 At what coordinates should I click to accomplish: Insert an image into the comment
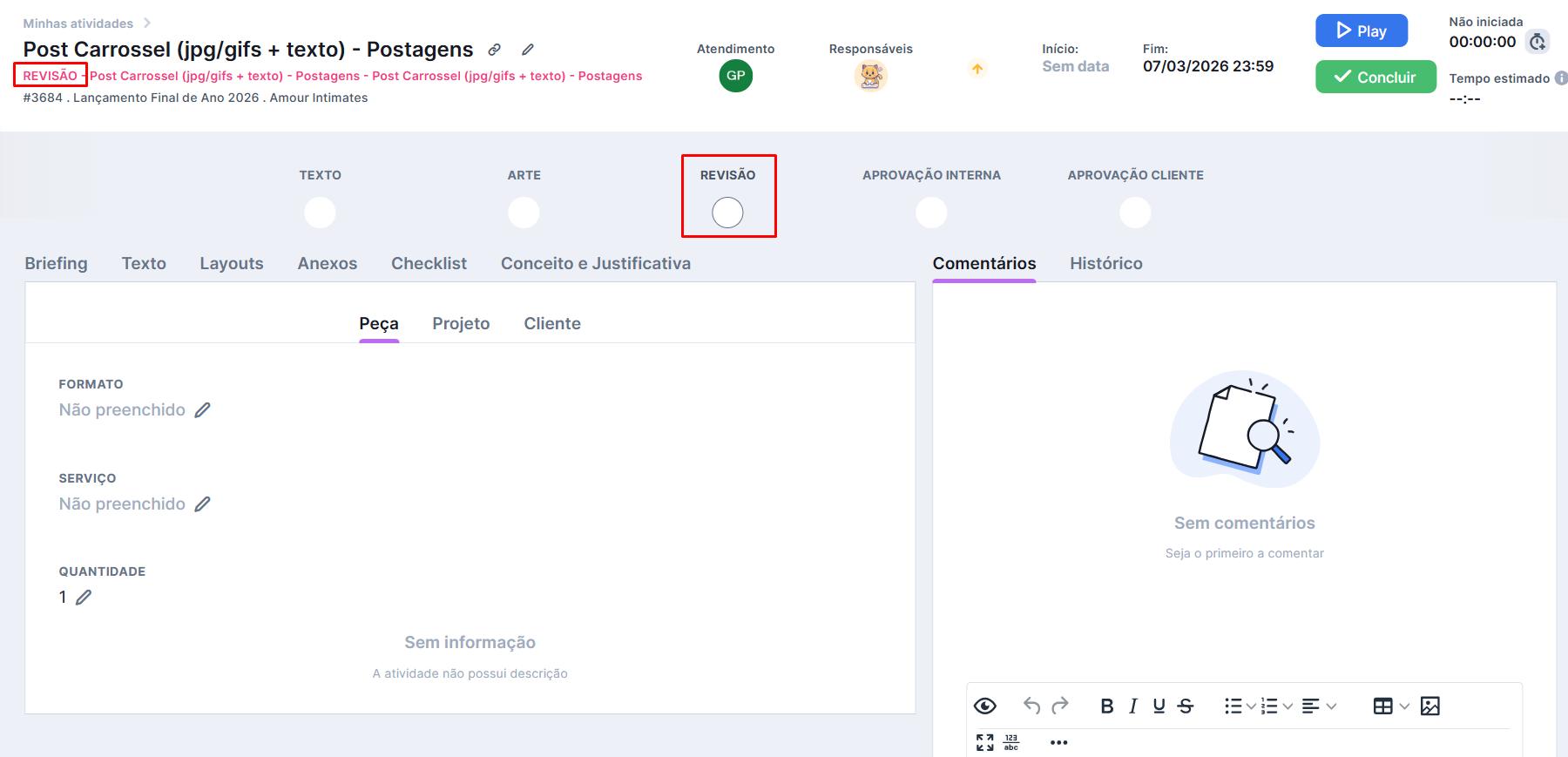tap(1429, 706)
